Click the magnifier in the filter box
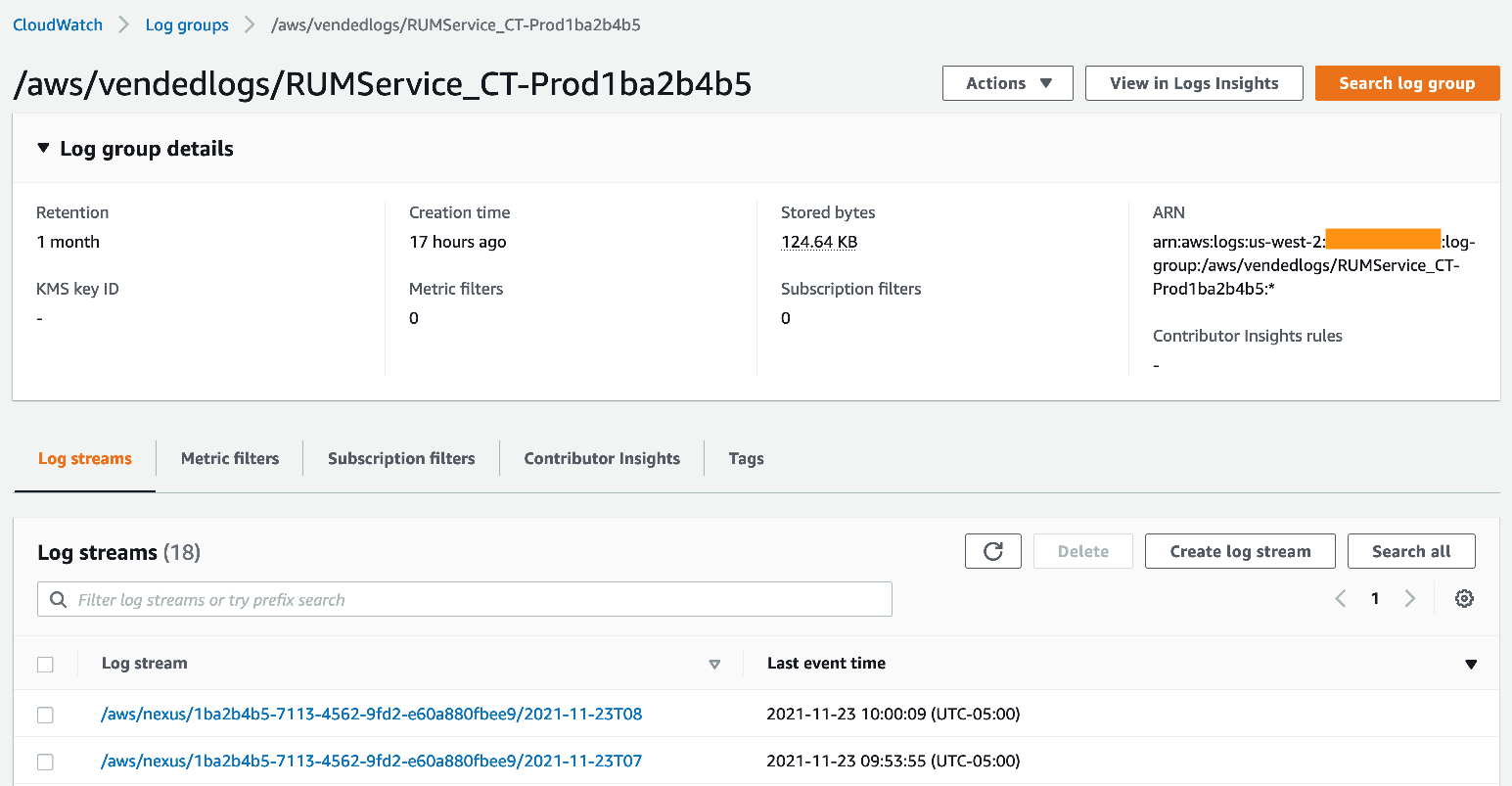The width and height of the screenshot is (1512, 786). tap(58, 598)
